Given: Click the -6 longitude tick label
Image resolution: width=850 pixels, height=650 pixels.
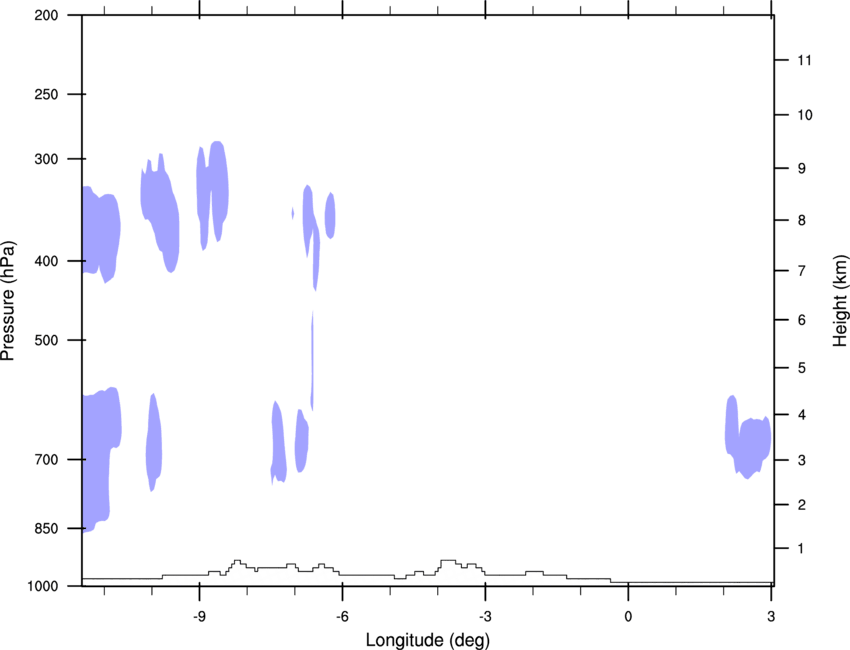Looking at the screenshot, I should coord(342,616).
